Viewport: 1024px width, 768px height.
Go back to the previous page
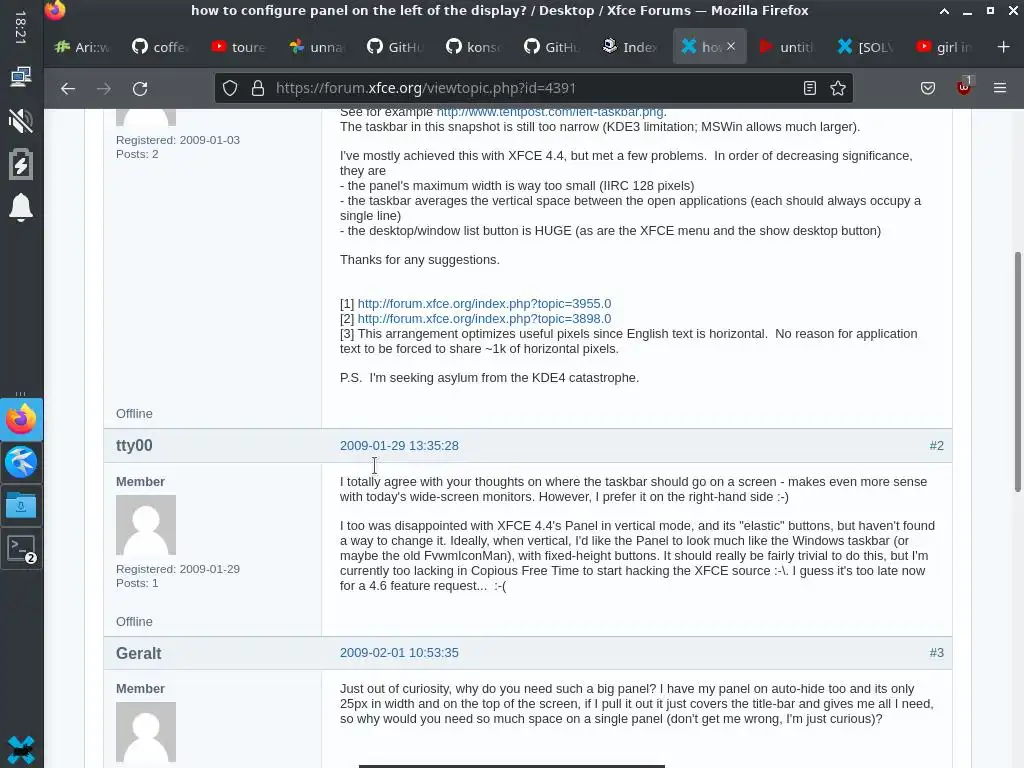pyautogui.click(x=68, y=88)
